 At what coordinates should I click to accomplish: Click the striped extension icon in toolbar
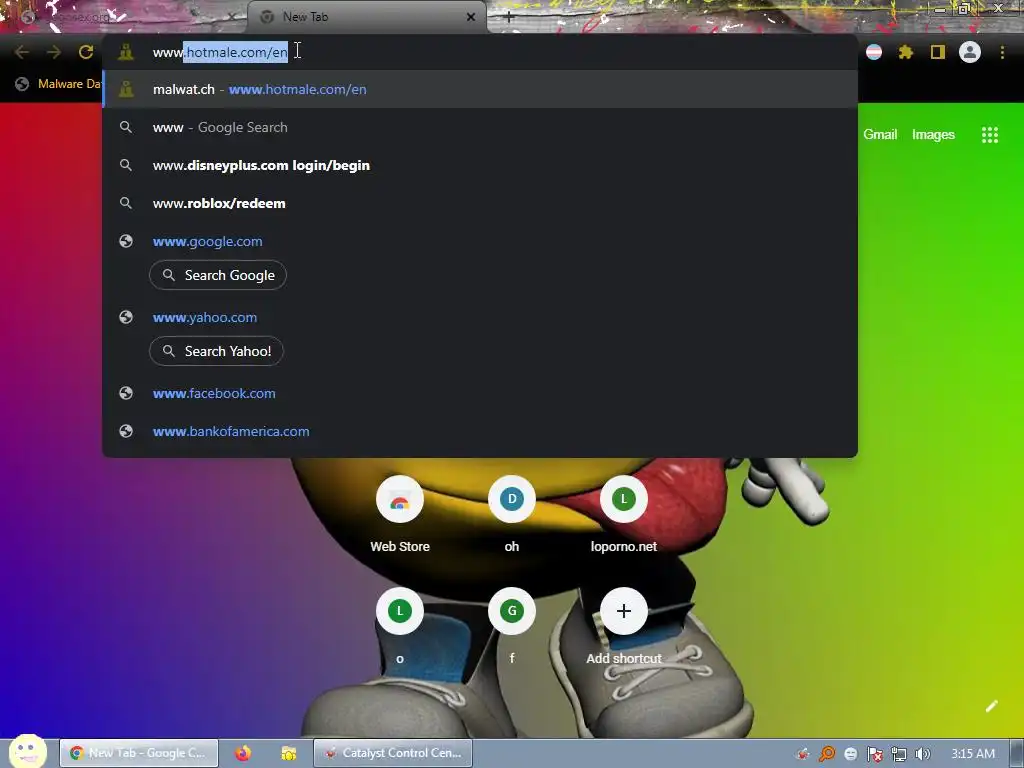click(874, 52)
